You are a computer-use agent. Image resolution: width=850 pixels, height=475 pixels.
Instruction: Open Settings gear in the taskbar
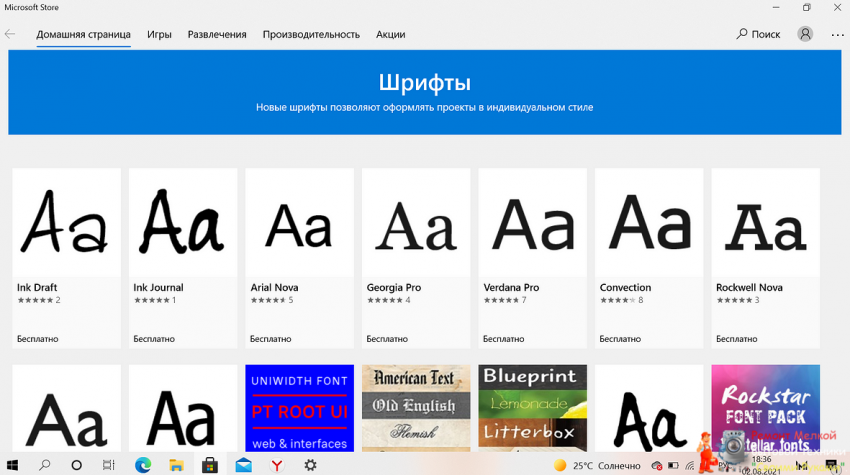(x=310, y=465)
